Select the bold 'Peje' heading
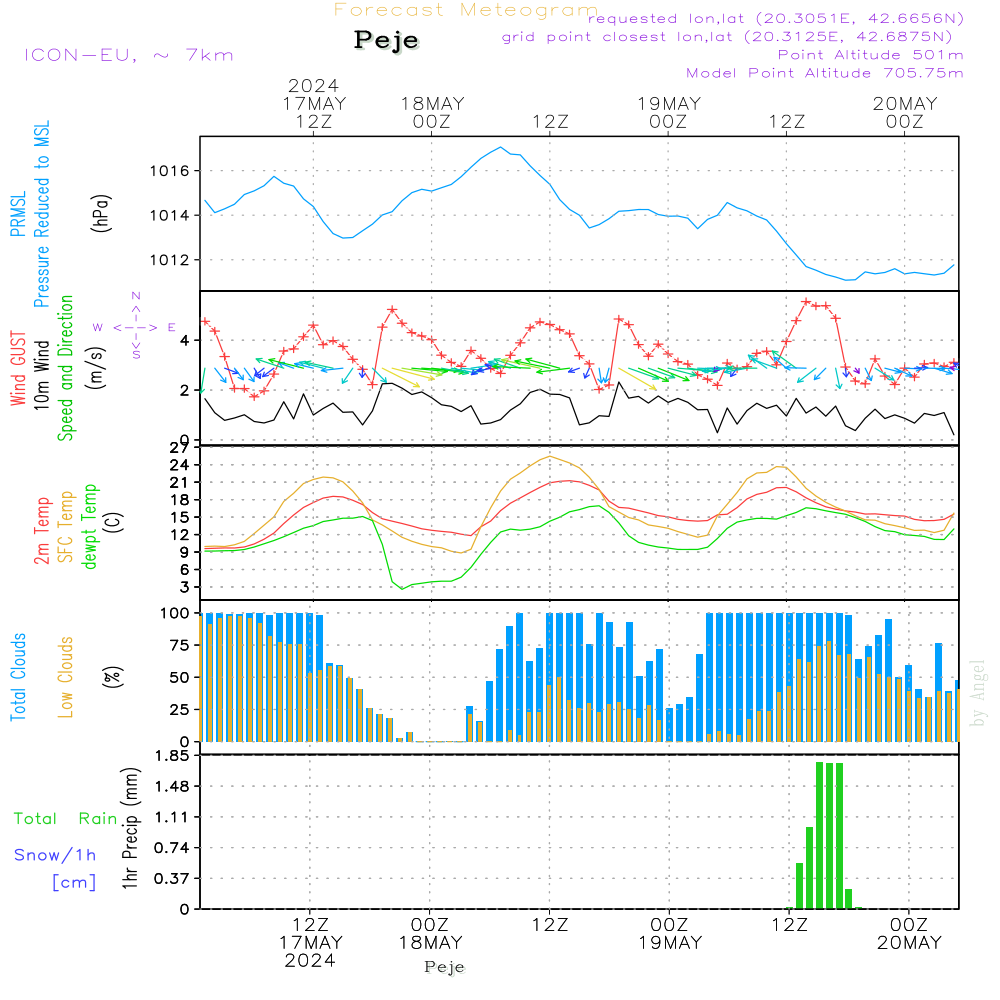 click(x=386, y=40)
